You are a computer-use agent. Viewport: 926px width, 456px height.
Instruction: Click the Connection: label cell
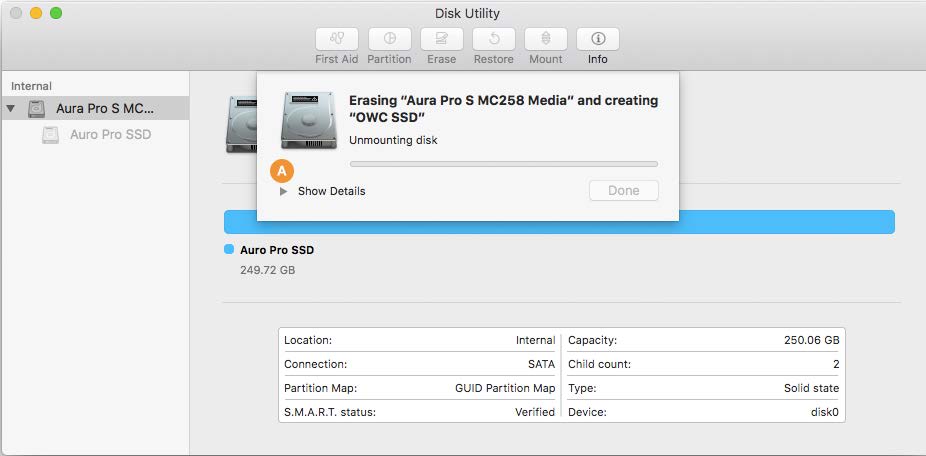315,364
